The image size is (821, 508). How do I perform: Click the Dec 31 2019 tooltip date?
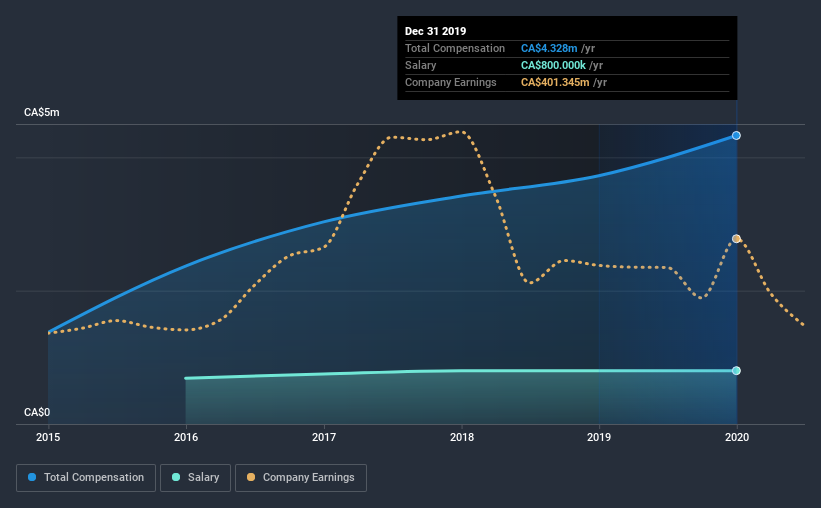tap(436, 31)
